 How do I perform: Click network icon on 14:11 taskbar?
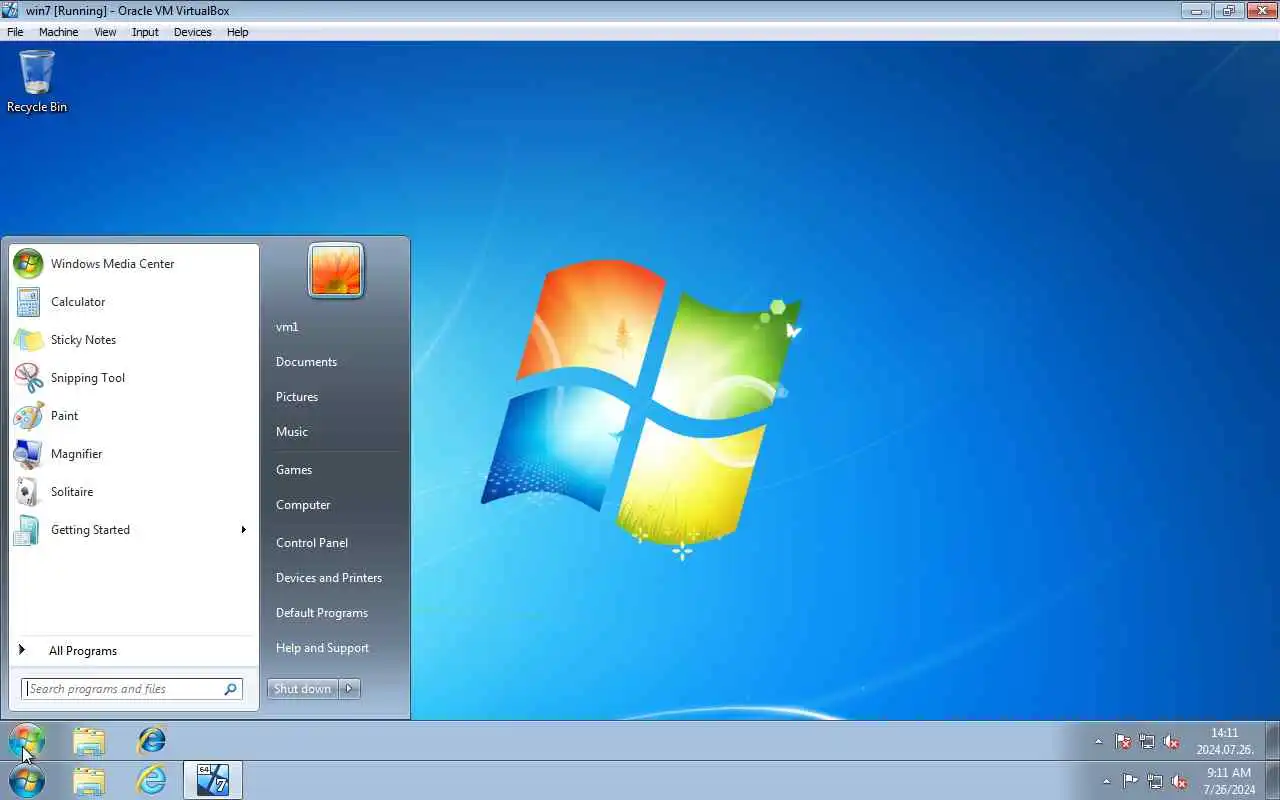1147,742
